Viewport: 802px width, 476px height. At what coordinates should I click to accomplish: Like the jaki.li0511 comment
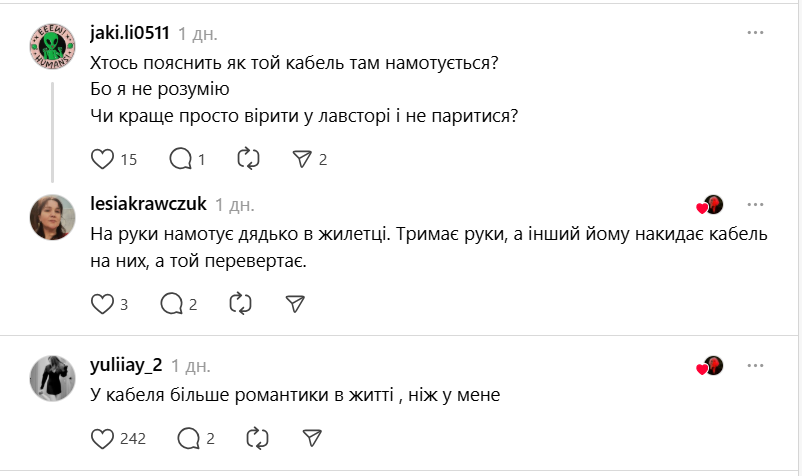pos(103,158)
